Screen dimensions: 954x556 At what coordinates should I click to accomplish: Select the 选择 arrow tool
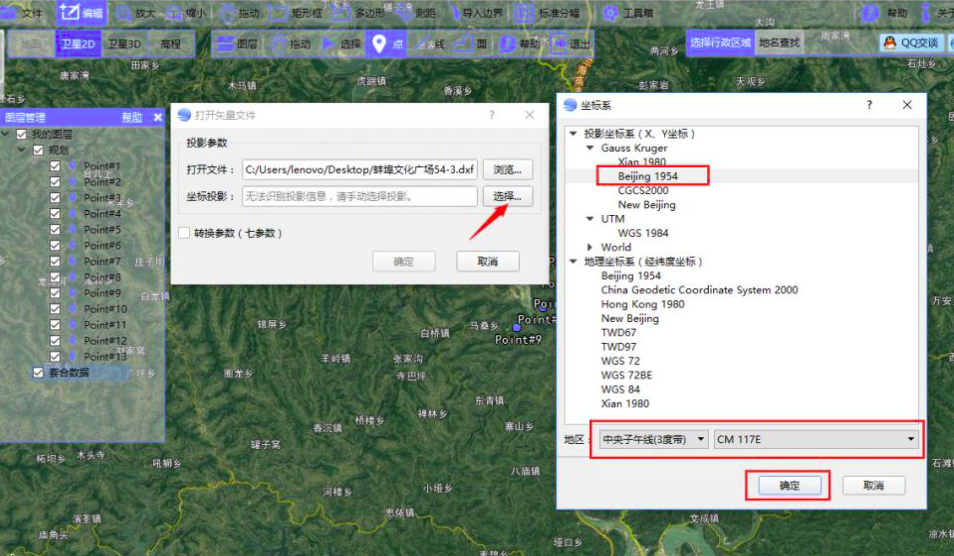(x=329, y=44)
